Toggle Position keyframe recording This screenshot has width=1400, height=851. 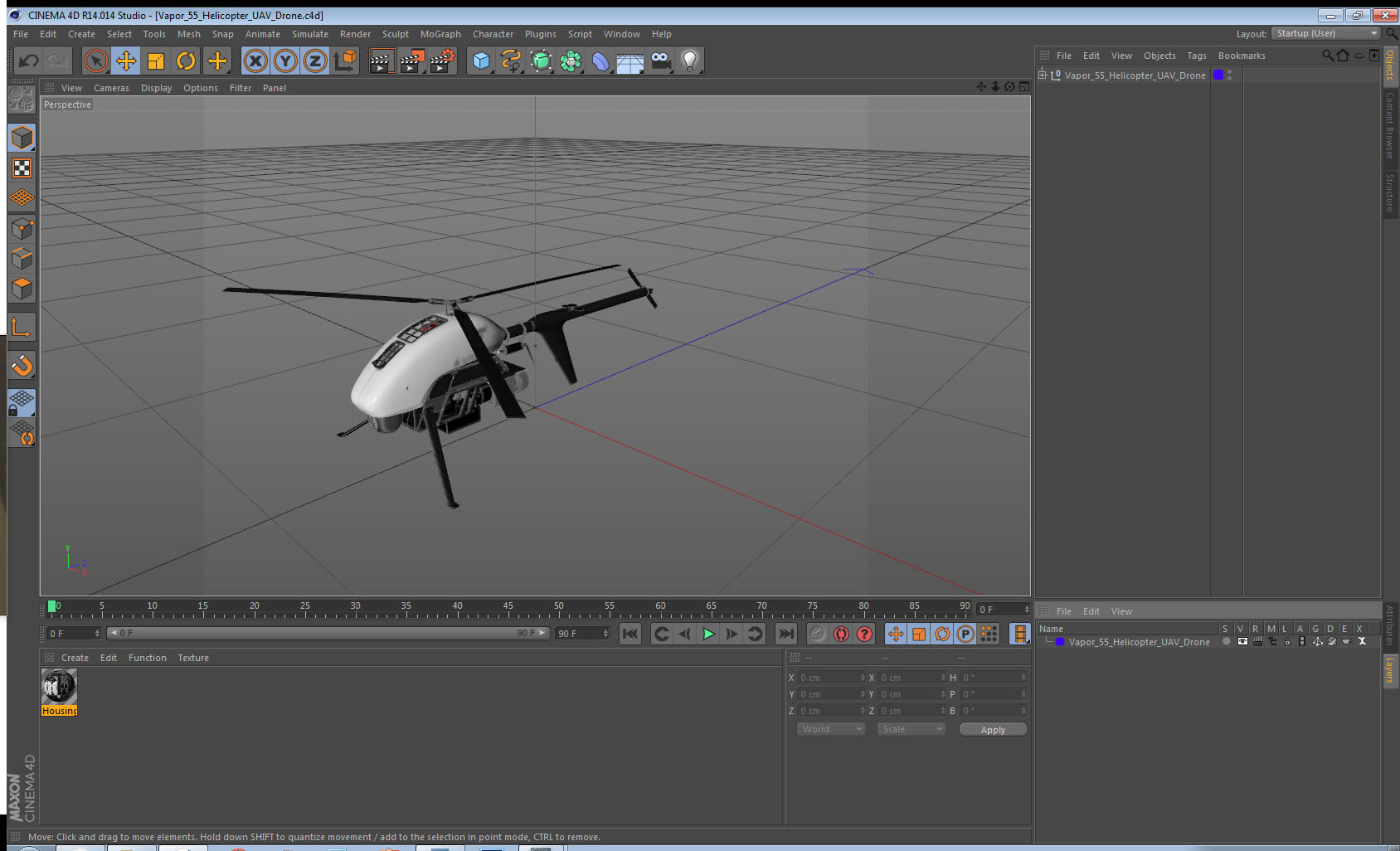[896, 634]
